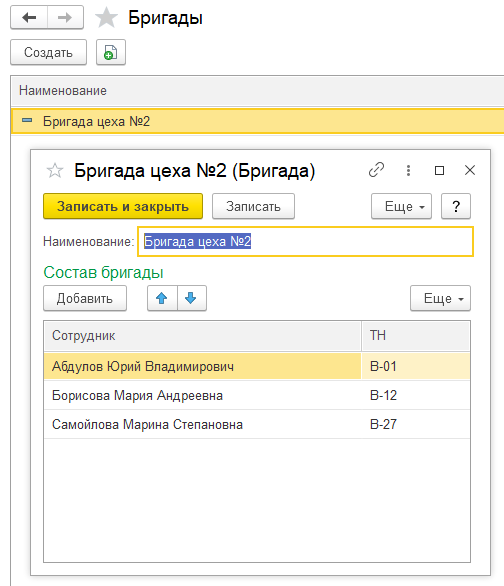Image resolution: width=504 pixels, height=586 pixels.
Task: Mark Бригада цеха №2 form as favorite
Action: click(x=55, y=171)
